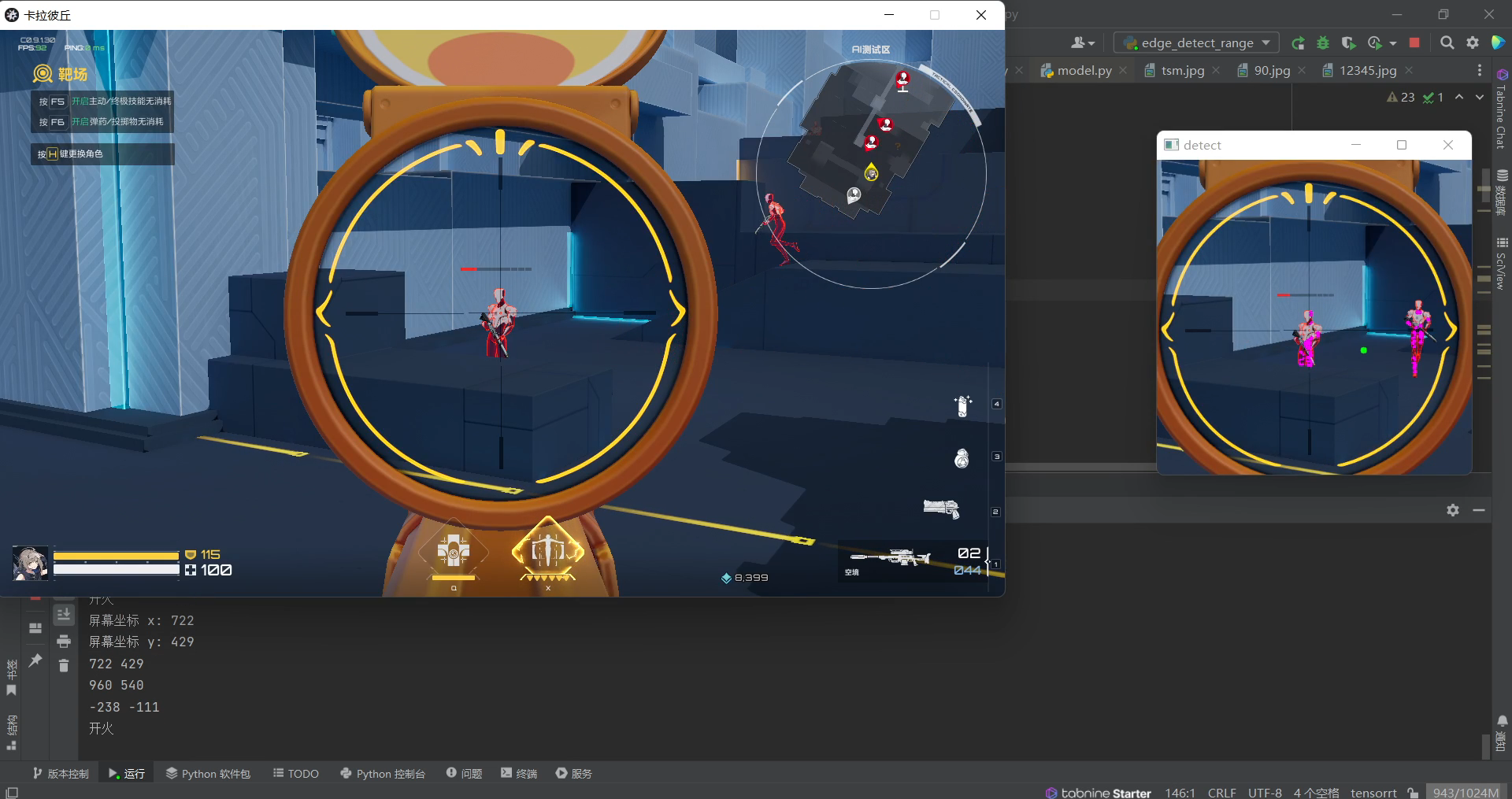Toggle soft-wrap in the console output
Screen dimensions: 1512x799
(x=35, y=628)
